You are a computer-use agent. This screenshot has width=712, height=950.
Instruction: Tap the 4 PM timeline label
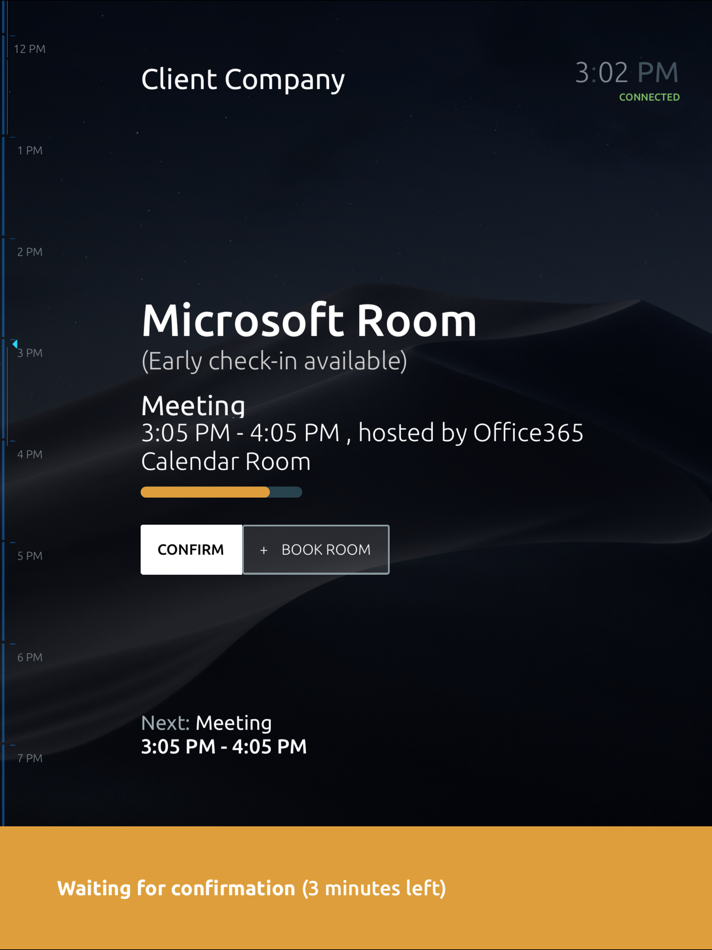click(30, 454)
